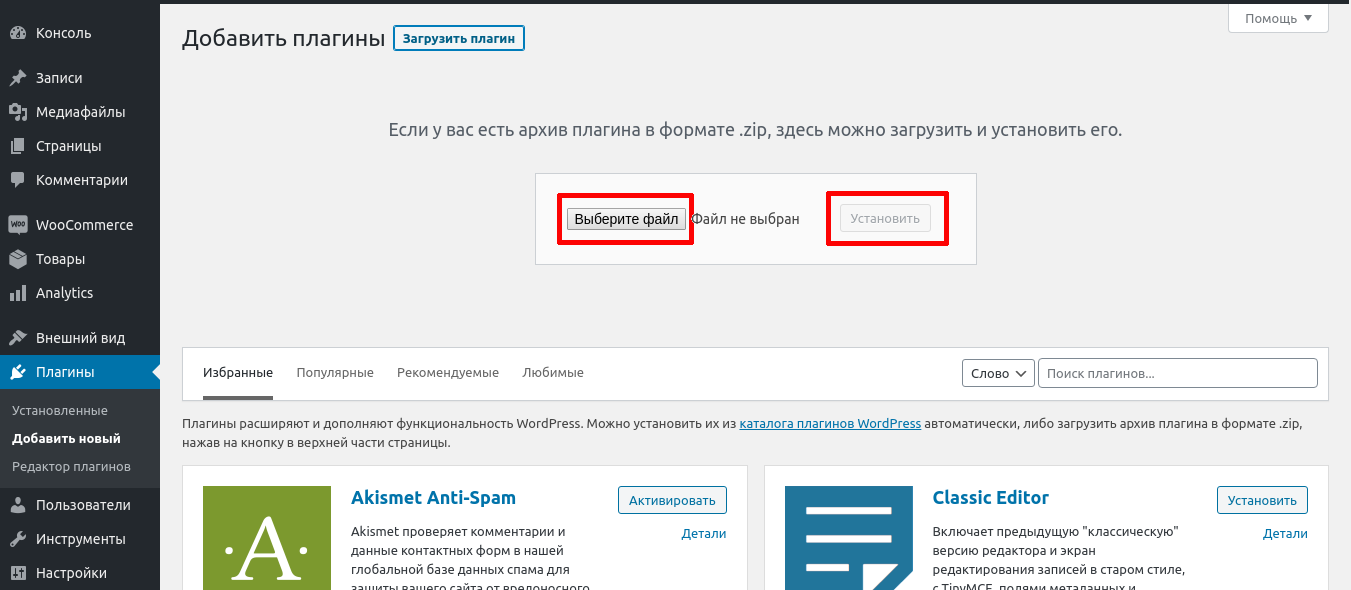The width and height of the screenshot is (1351, 590).
Task: Switch to the Популярные tab
Action: [x=335, y=373]
